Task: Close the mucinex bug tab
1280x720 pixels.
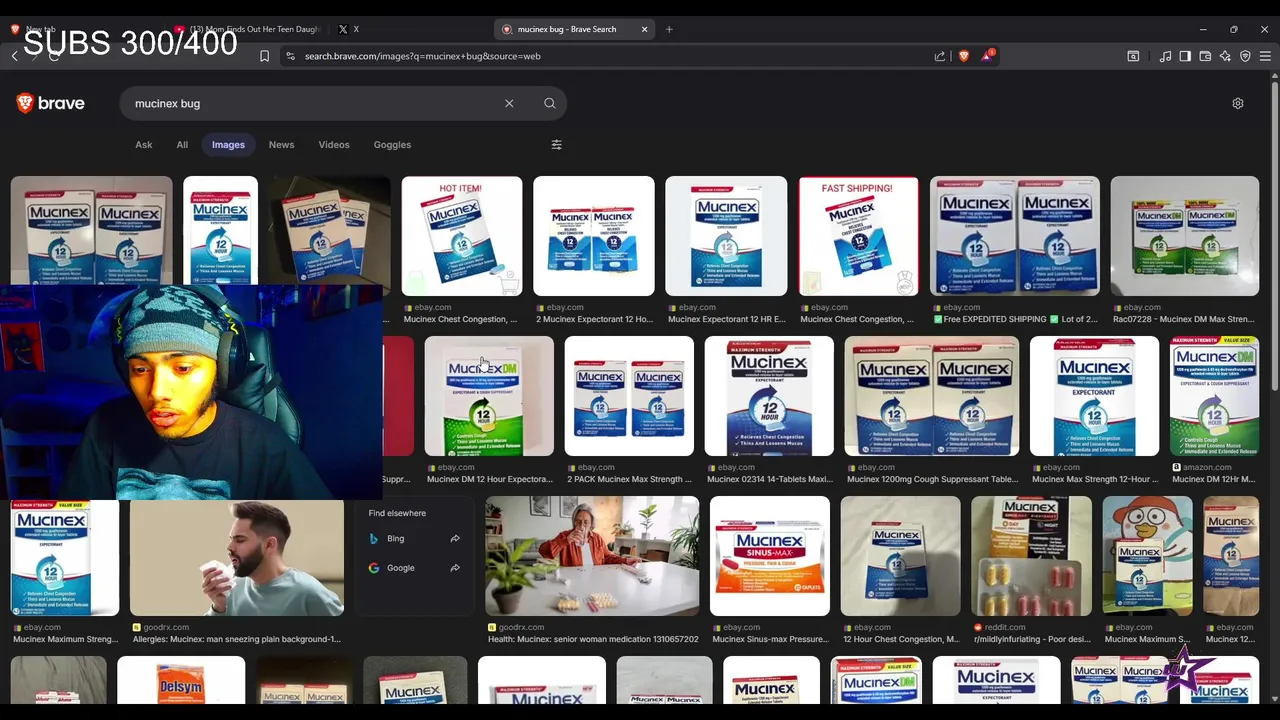Action: pos(645,29)
